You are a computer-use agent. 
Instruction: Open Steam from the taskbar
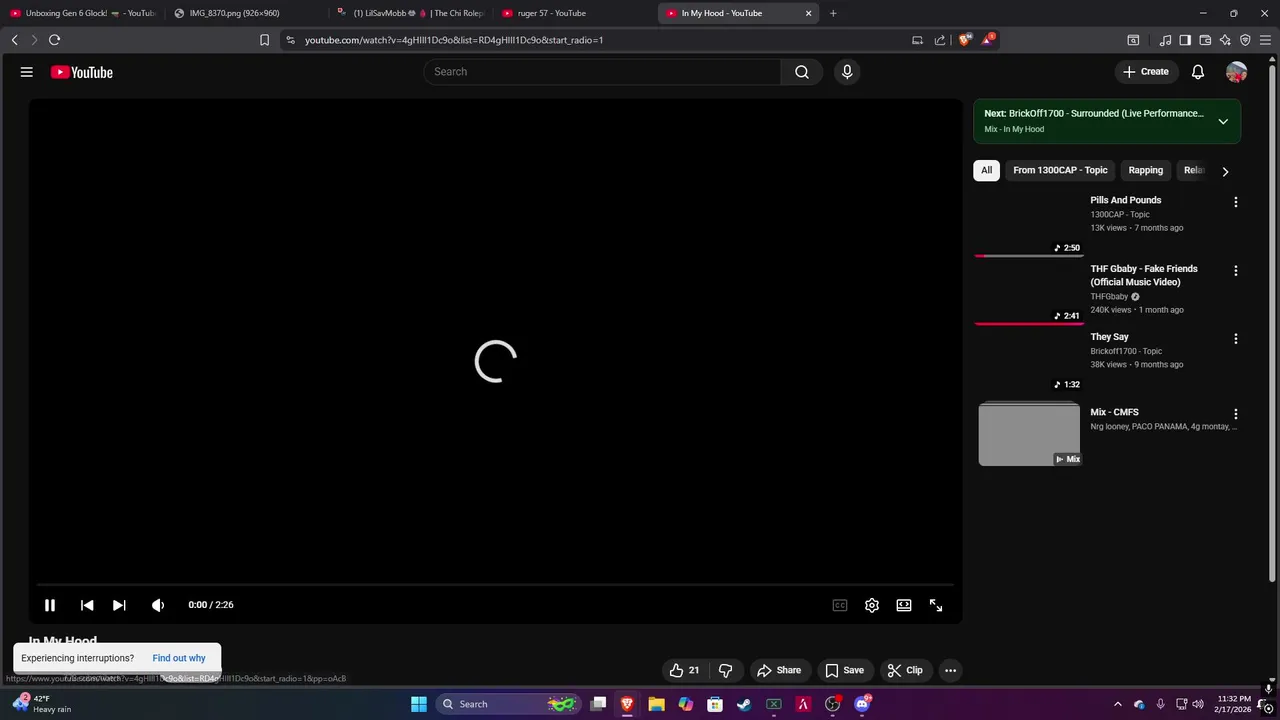pyautogui.click(x=744, y=704)
